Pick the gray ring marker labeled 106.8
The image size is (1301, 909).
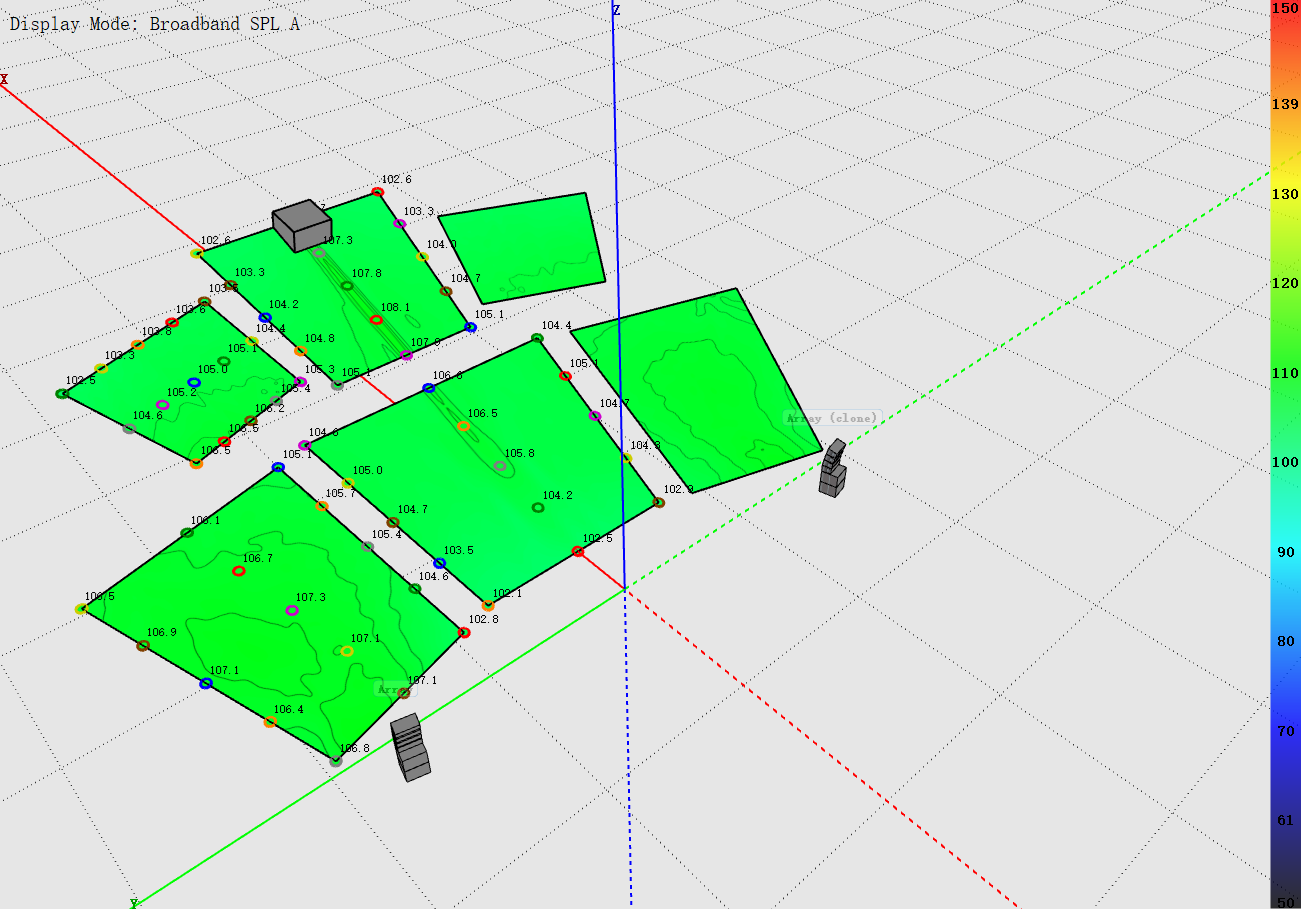point(336,761)
